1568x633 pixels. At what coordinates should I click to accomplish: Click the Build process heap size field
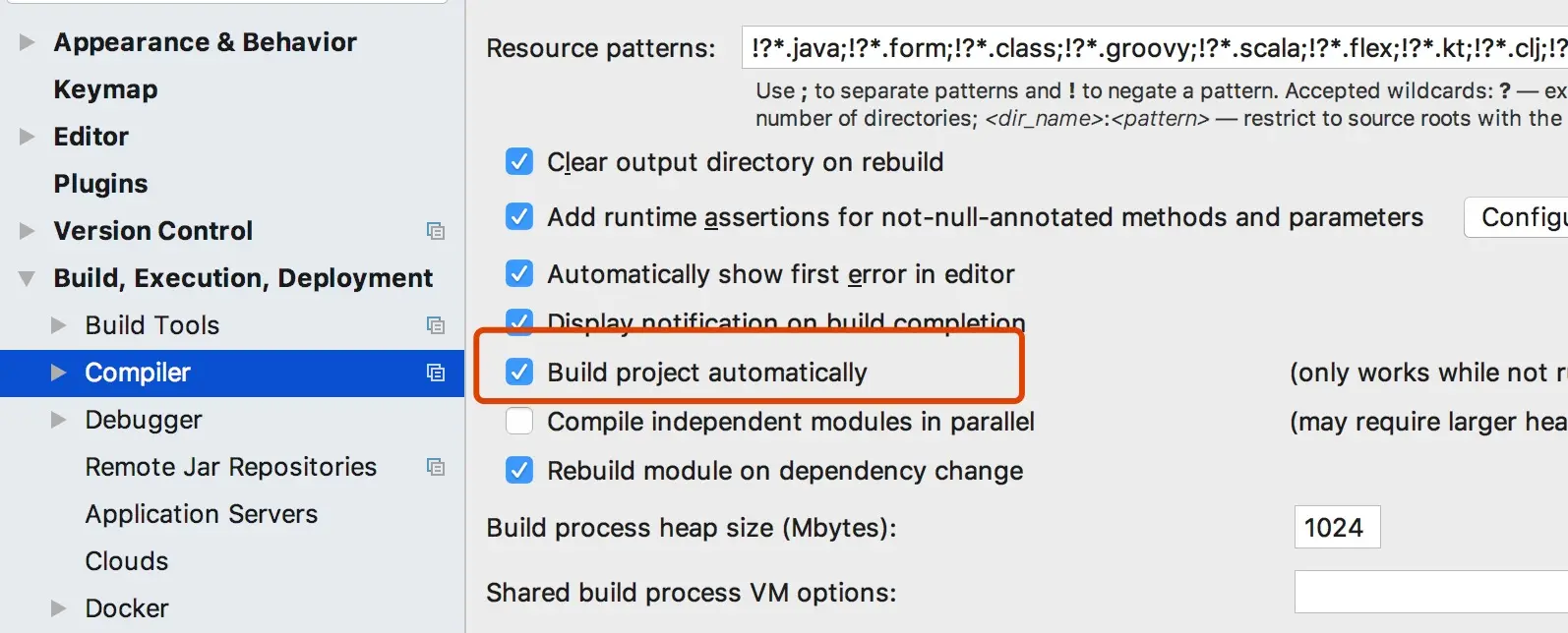(1337, 527)
